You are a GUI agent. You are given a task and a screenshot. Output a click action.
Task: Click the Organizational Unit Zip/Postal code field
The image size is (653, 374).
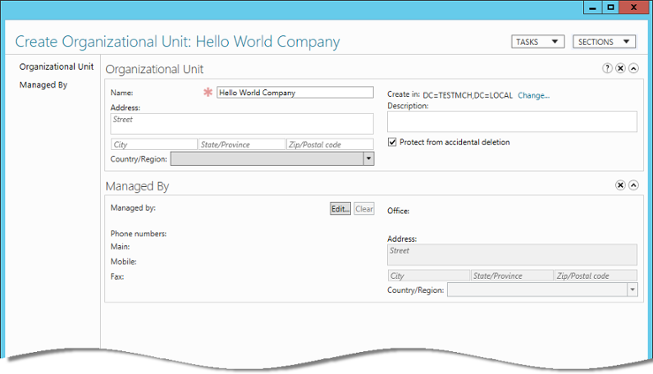point(330,145)
